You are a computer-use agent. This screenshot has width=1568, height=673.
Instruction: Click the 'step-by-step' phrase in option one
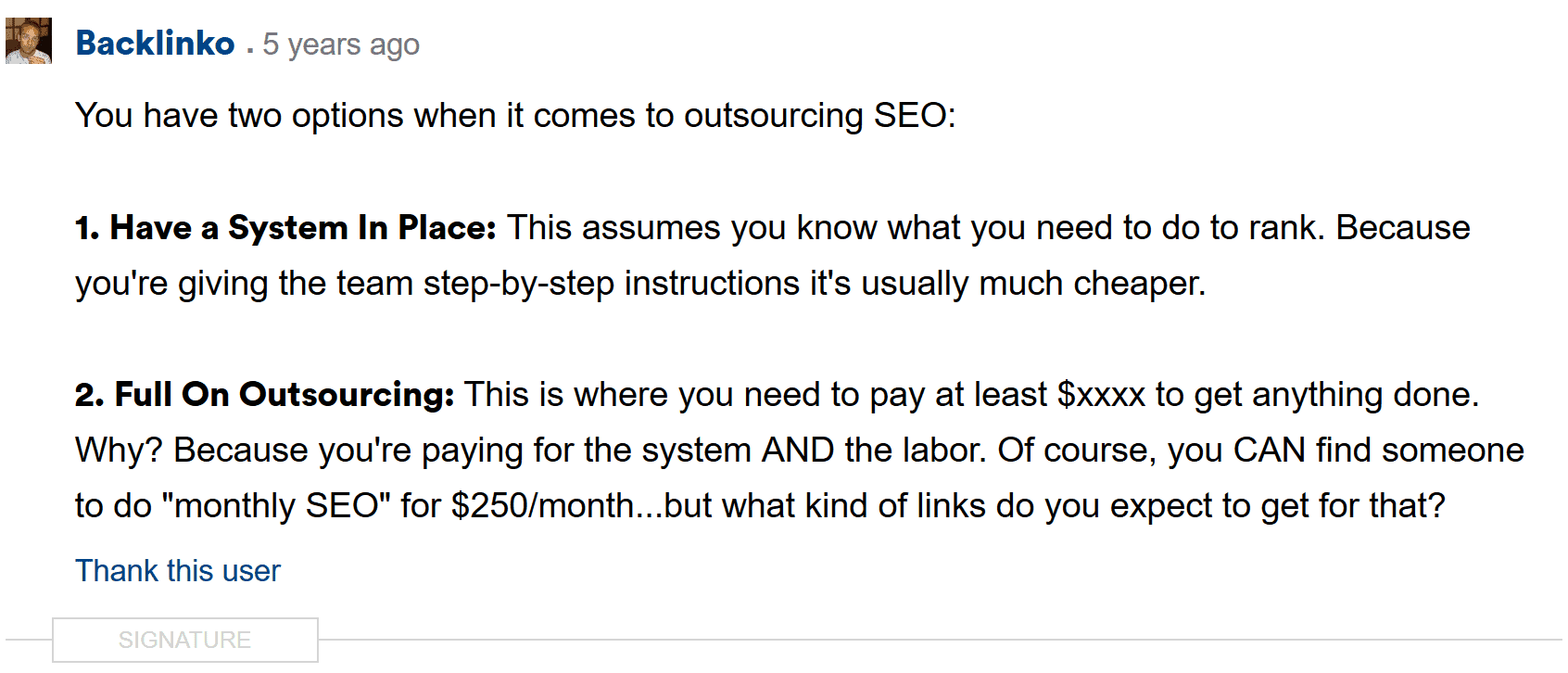point(519,284)
